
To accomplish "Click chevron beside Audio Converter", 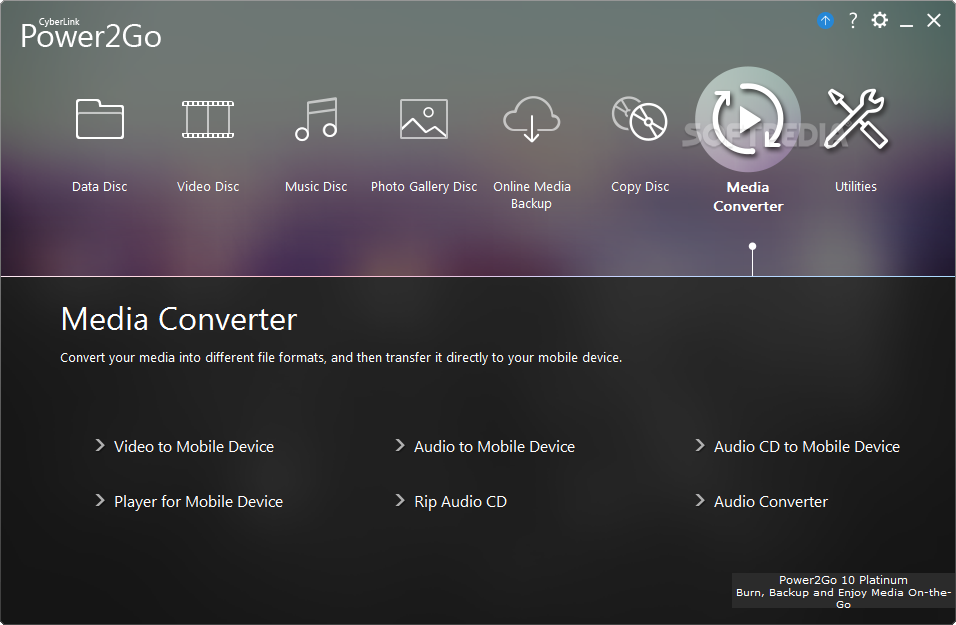I will pos(700,501).
